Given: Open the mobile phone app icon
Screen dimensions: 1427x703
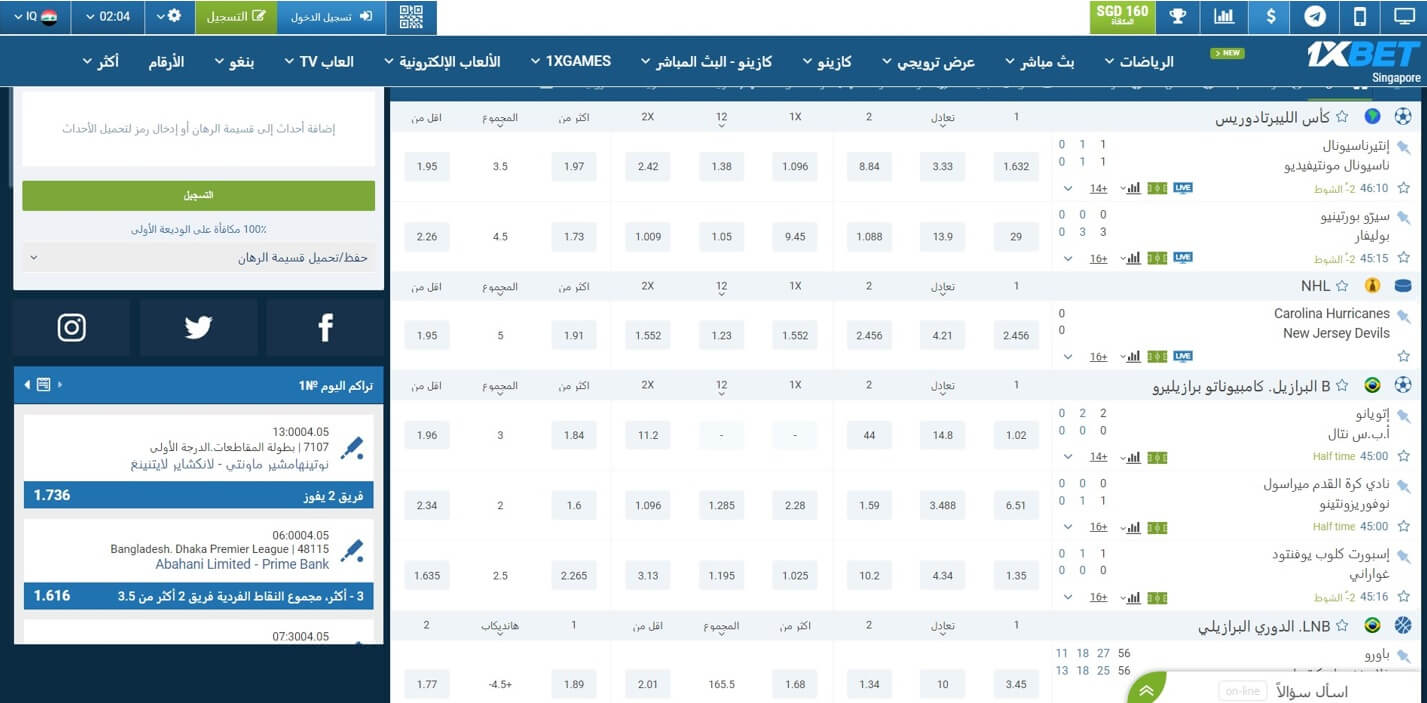Looking at the screenshot, I should [x=1360, y=17].
